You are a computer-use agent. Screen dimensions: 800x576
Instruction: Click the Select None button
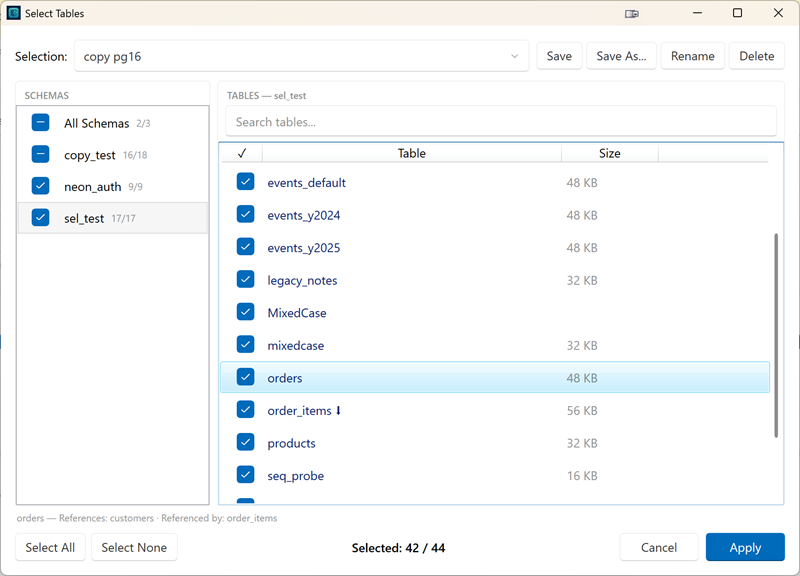point(134,547)
